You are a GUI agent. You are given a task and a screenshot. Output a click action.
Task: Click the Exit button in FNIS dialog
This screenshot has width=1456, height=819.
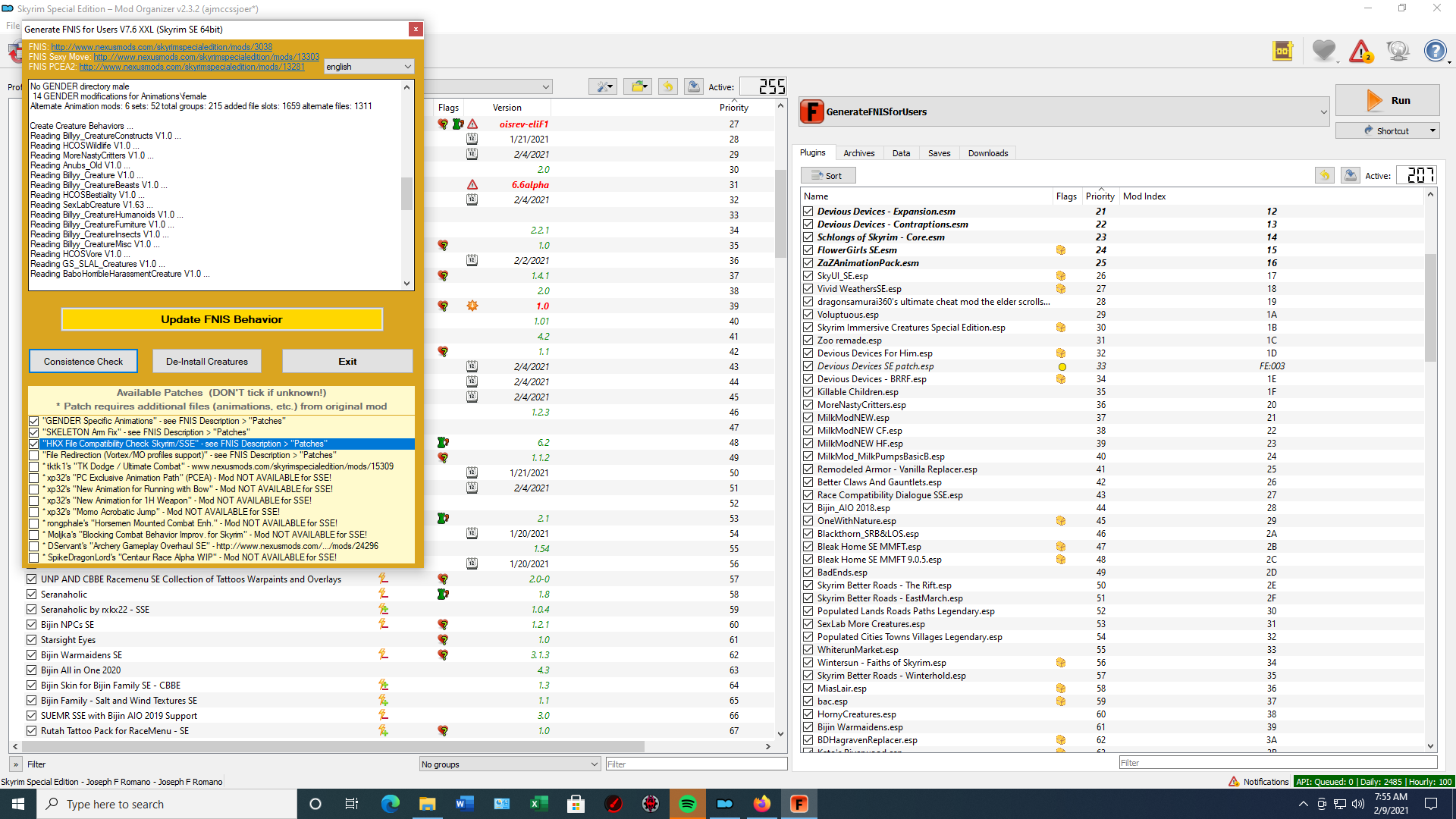347,362
